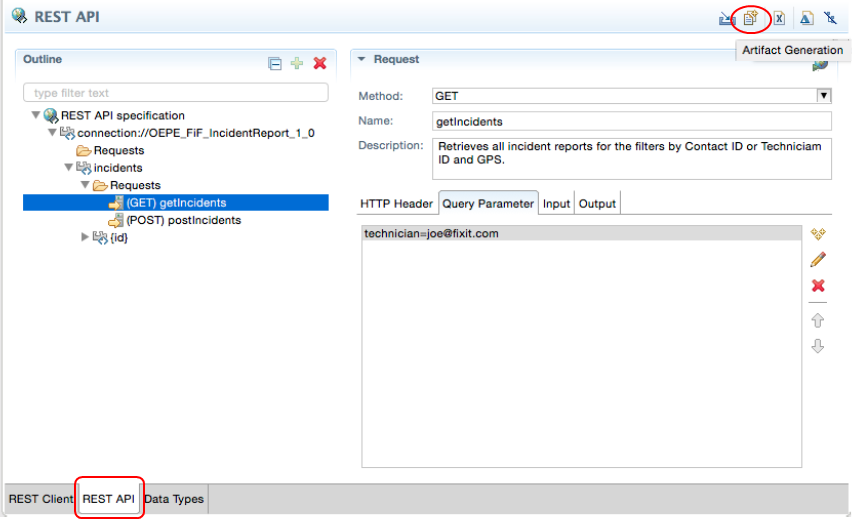This screenshot has width=853, height=519.
Task: Collapse the incidents tree node
Action: pos(69,168)
